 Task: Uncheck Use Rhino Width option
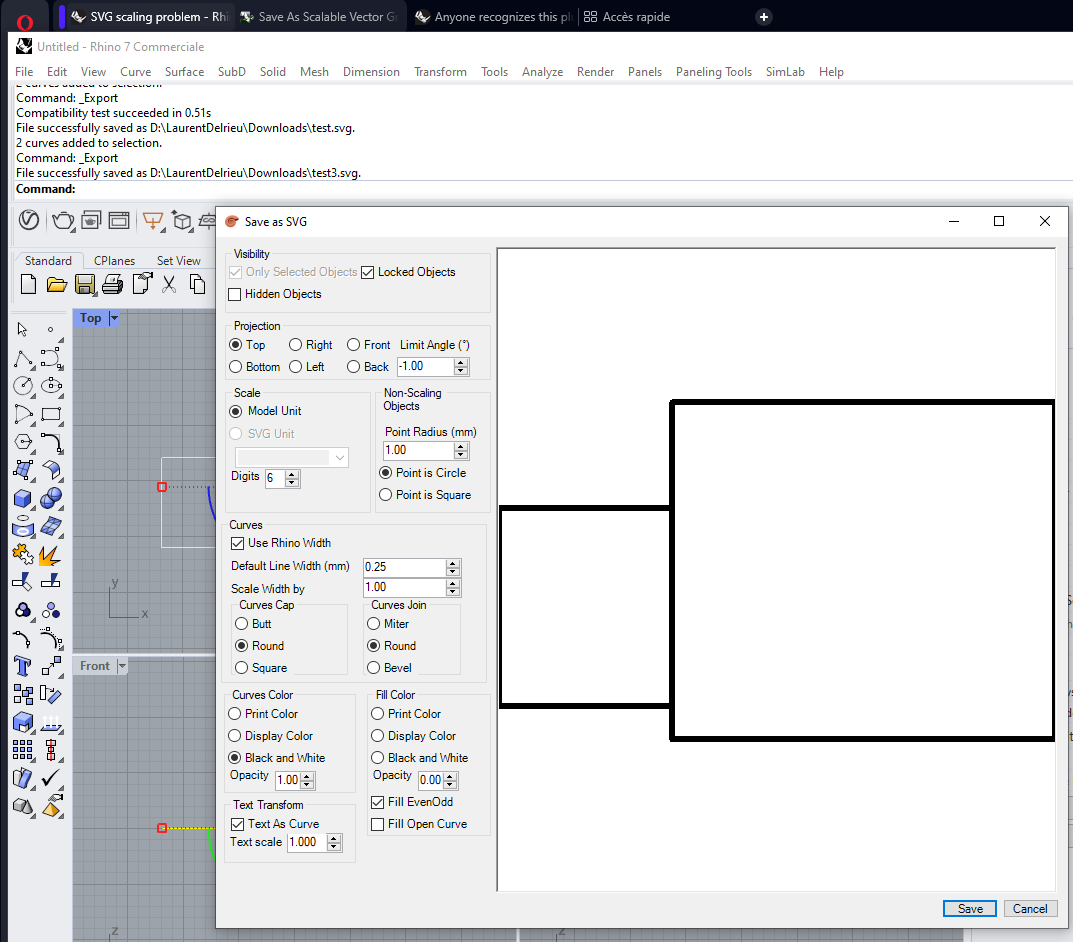[238, 543]
